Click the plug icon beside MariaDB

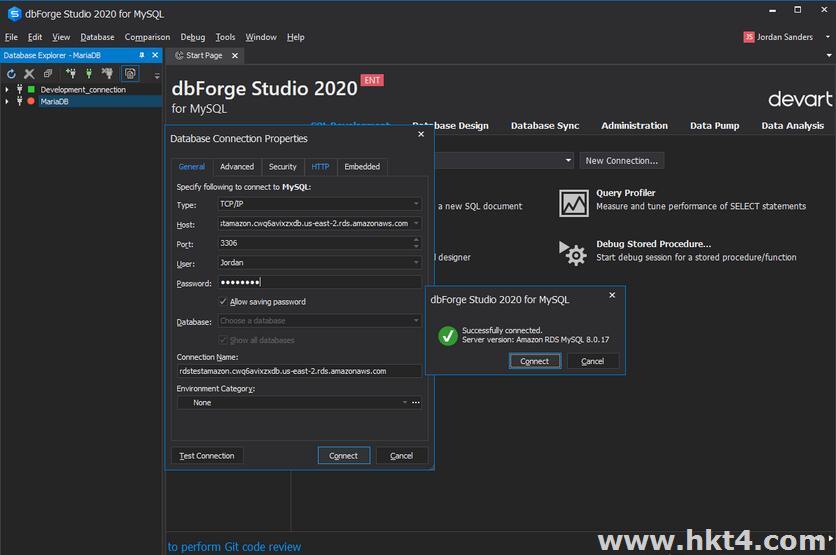click(x=20, y=101)
